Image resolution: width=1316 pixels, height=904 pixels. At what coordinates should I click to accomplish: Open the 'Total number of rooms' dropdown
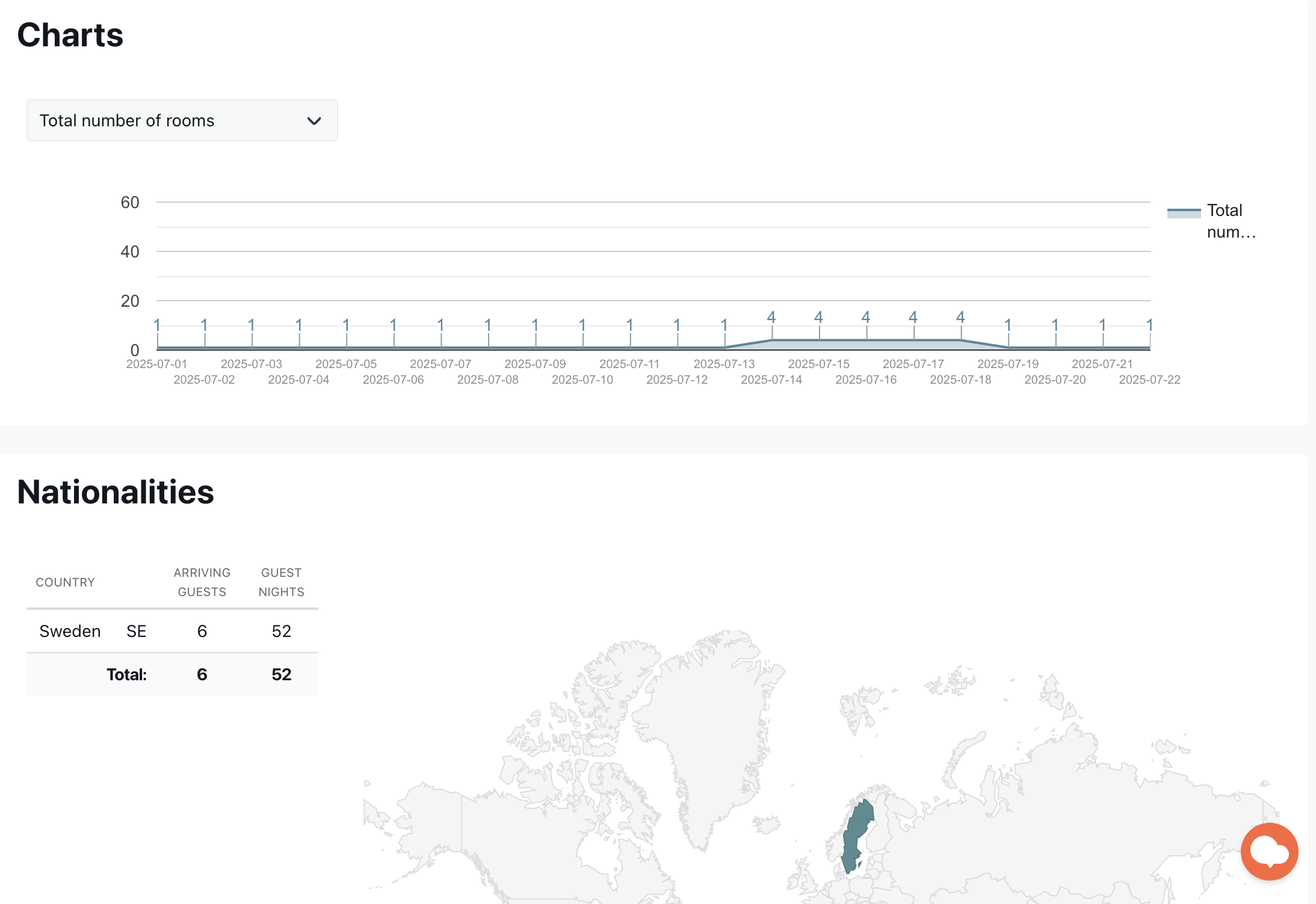(x=182, y=120)
